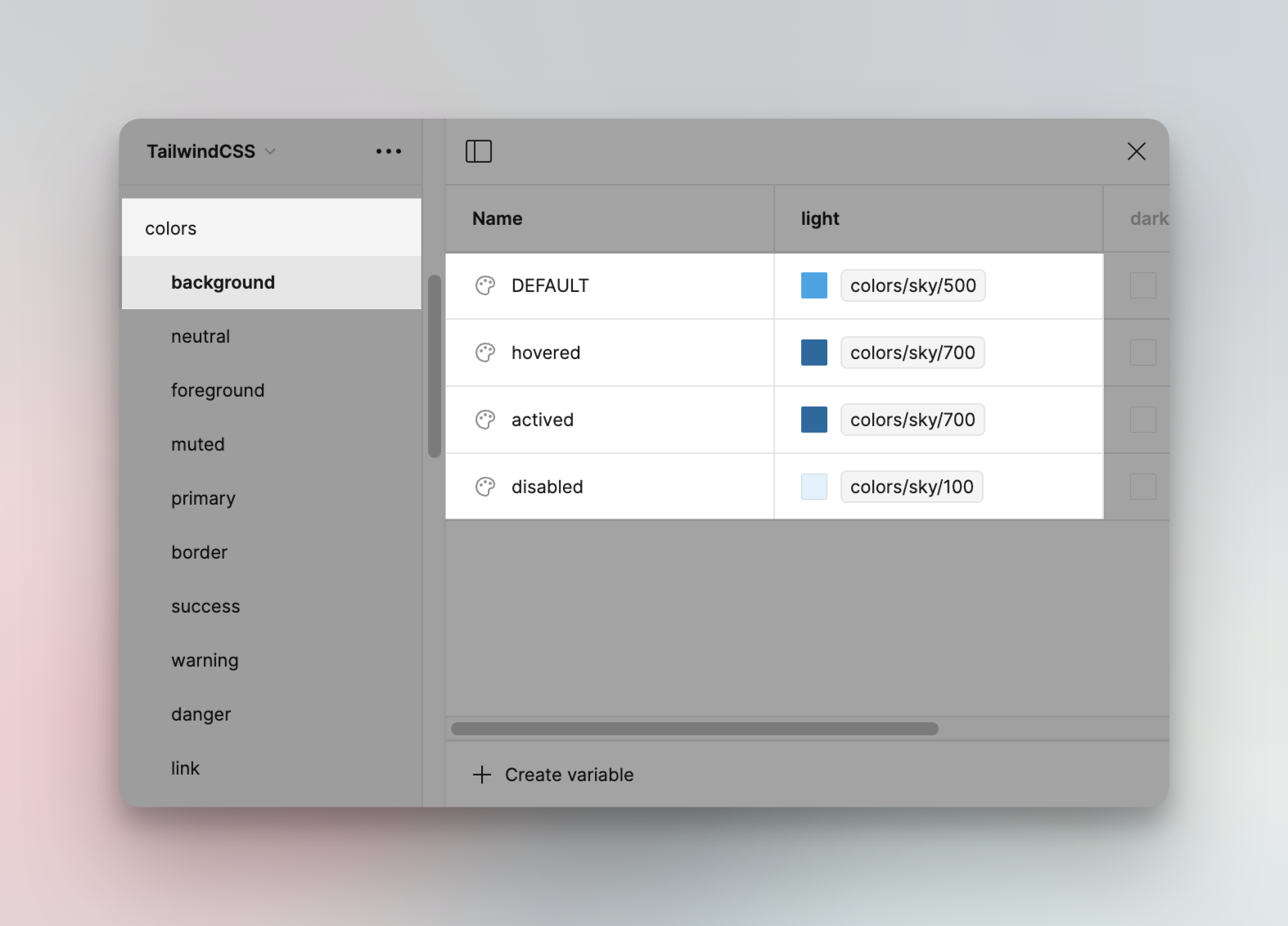1288x926 pixels.
Task: Click the dark mode swatch for disabled
Action: [x=1143, y=487]
